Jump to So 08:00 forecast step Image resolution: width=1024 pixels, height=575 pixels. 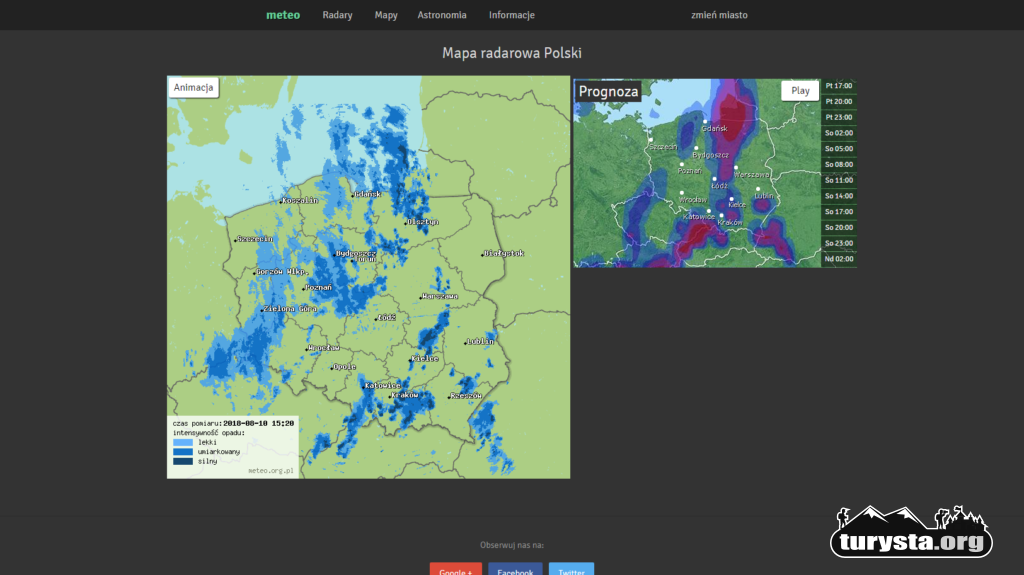(838, 164)
